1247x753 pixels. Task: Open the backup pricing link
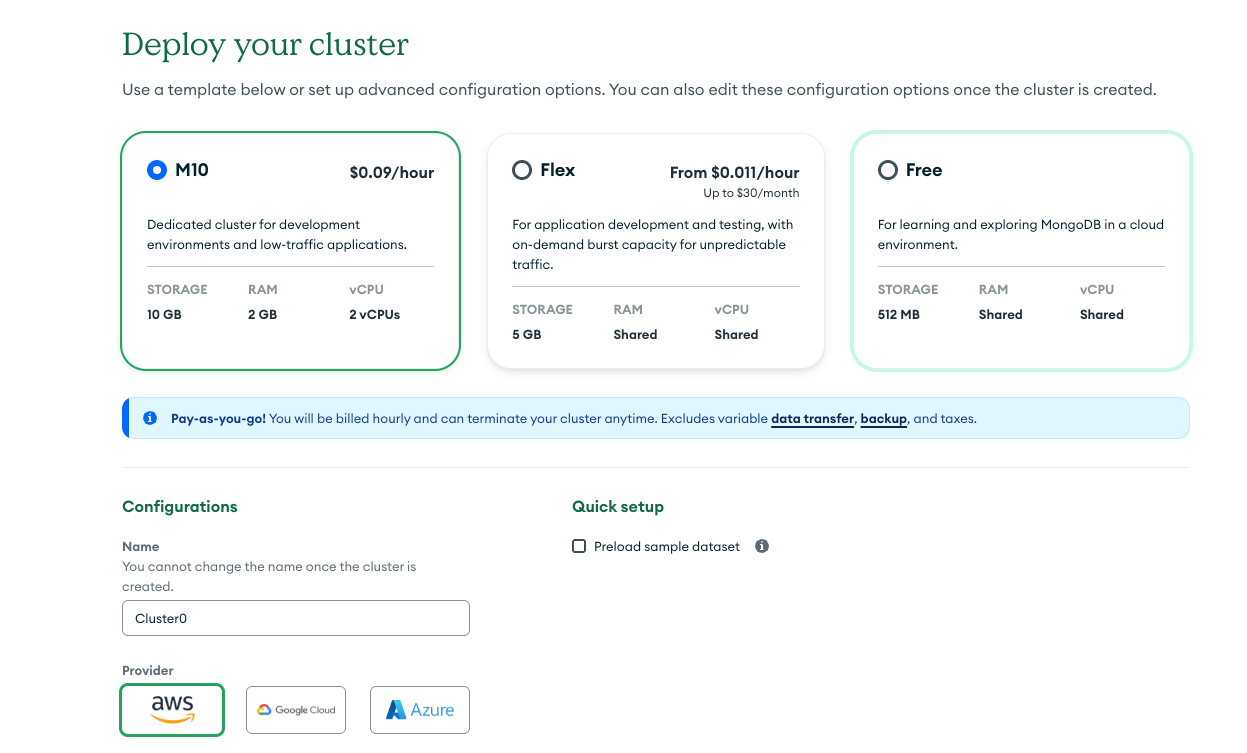tap(883, 418)
